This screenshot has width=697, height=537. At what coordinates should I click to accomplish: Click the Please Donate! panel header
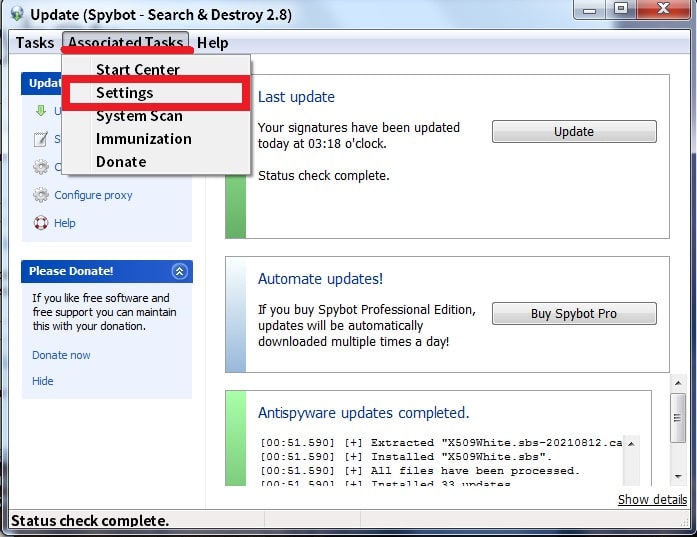(107, 271)
